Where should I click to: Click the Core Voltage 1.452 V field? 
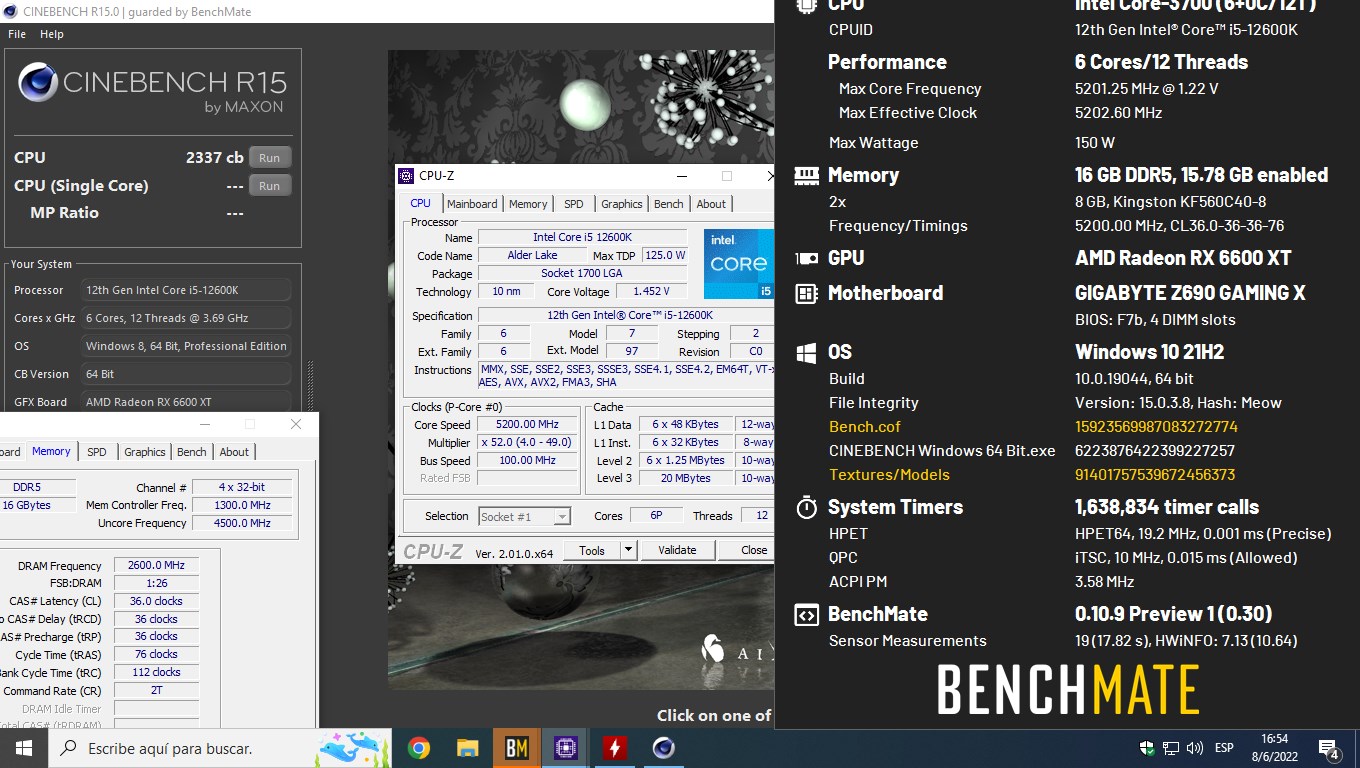[x=651, y=292]
